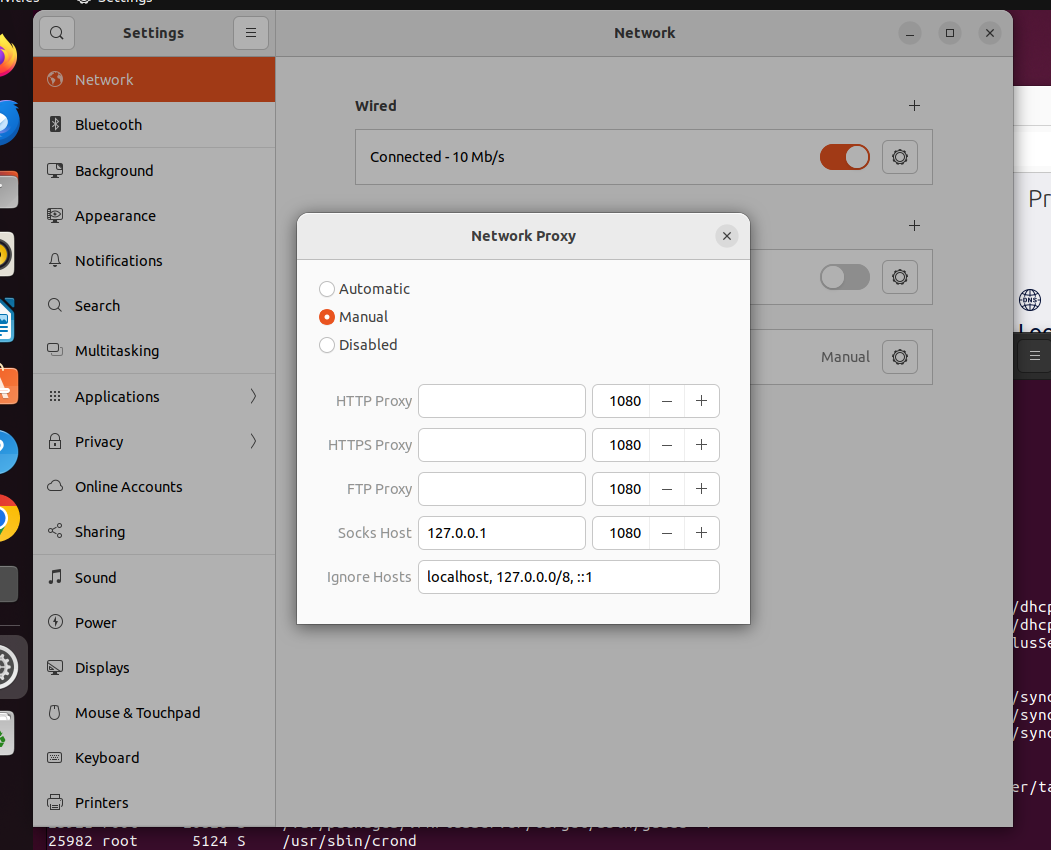Click the HTTP Proxy port number field
1051x850 pixels.
click(621, 401)
